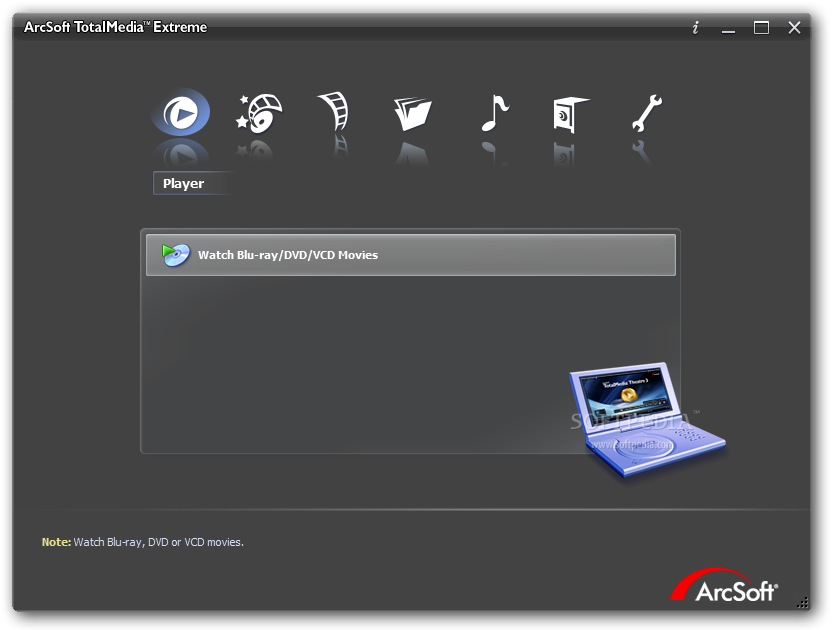This screenshot has height=630, width=832.
Task: Click the ArcSoft logo
Action: [724, 585]
